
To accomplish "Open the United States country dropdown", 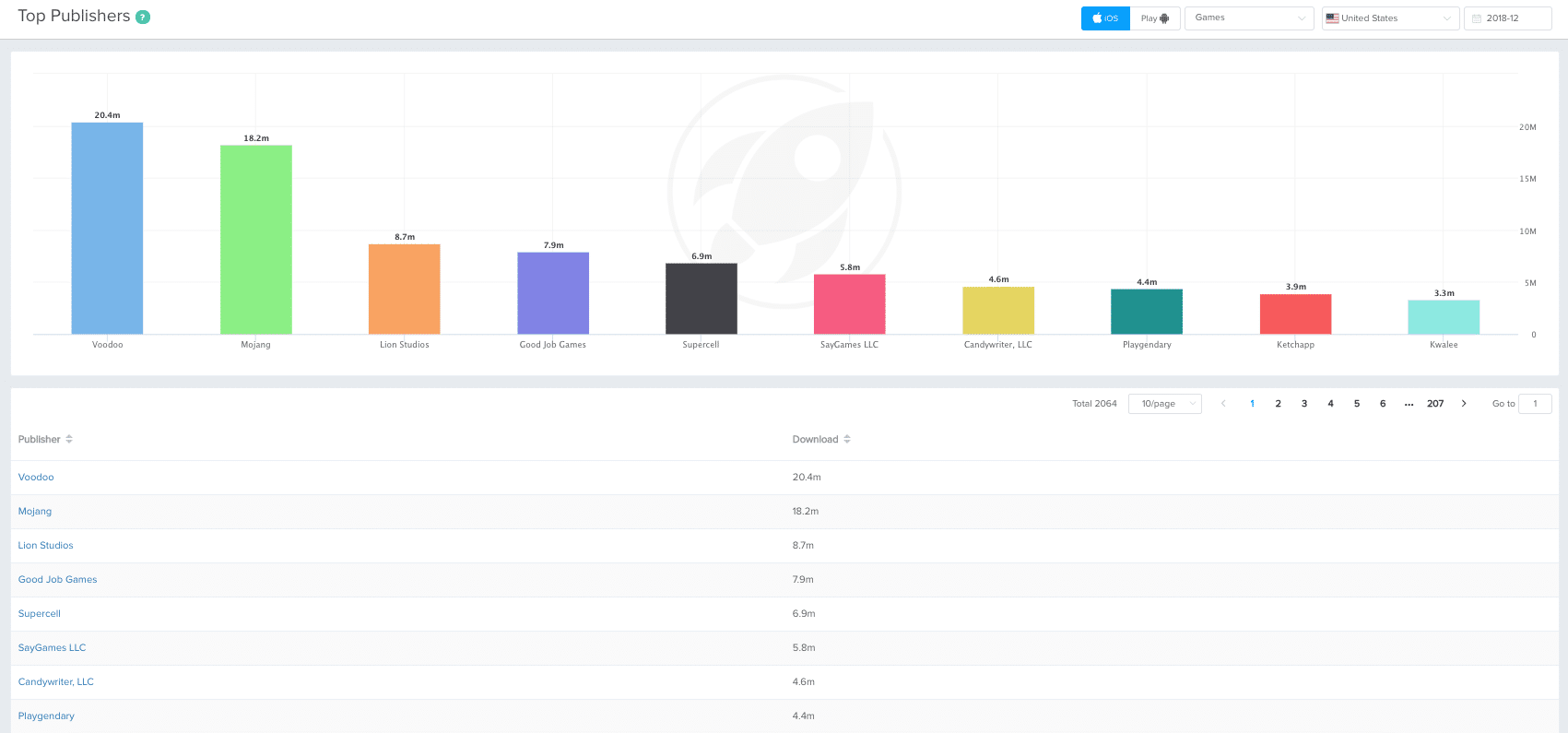I will coord(1390,18).
